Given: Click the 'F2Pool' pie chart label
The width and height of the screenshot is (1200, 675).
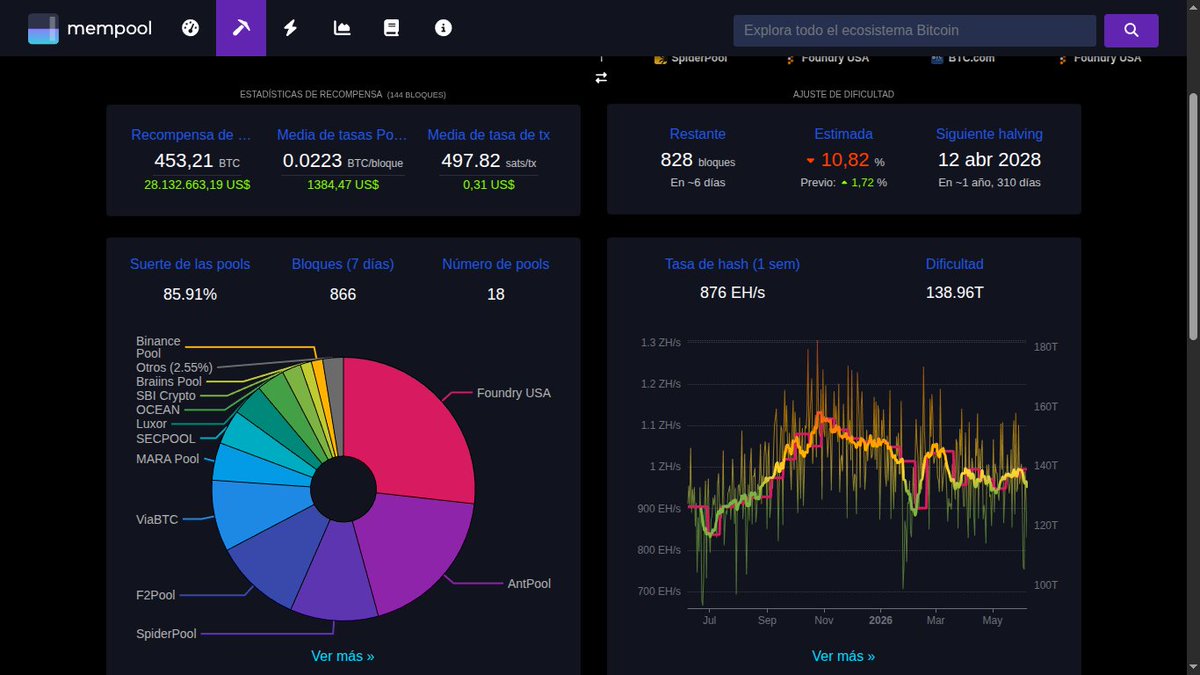Looking at the screenshot, I should 155,595.
